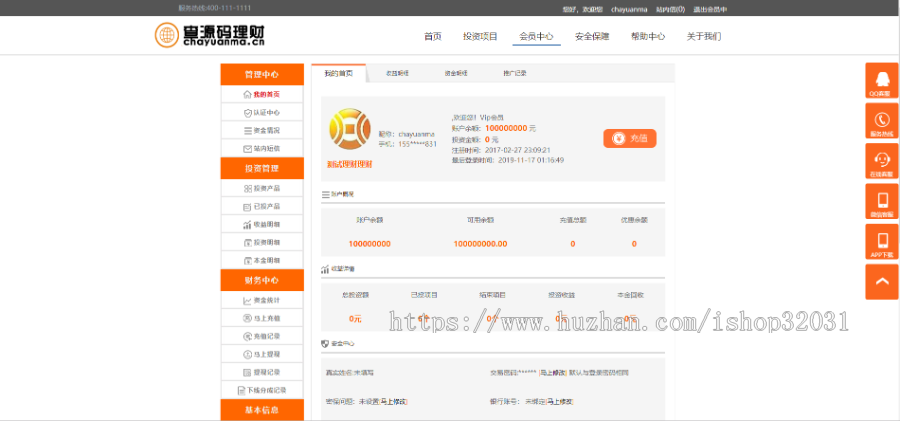Click the envelope icon beside 站内短信
This screenshot has width=900, height=421.
[x=247, y=148]
